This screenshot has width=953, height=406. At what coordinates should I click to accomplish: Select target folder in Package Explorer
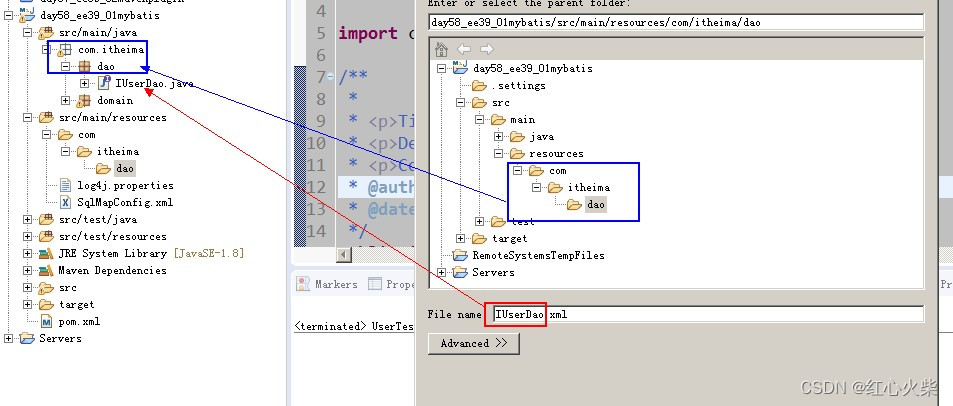coord(77,304)
